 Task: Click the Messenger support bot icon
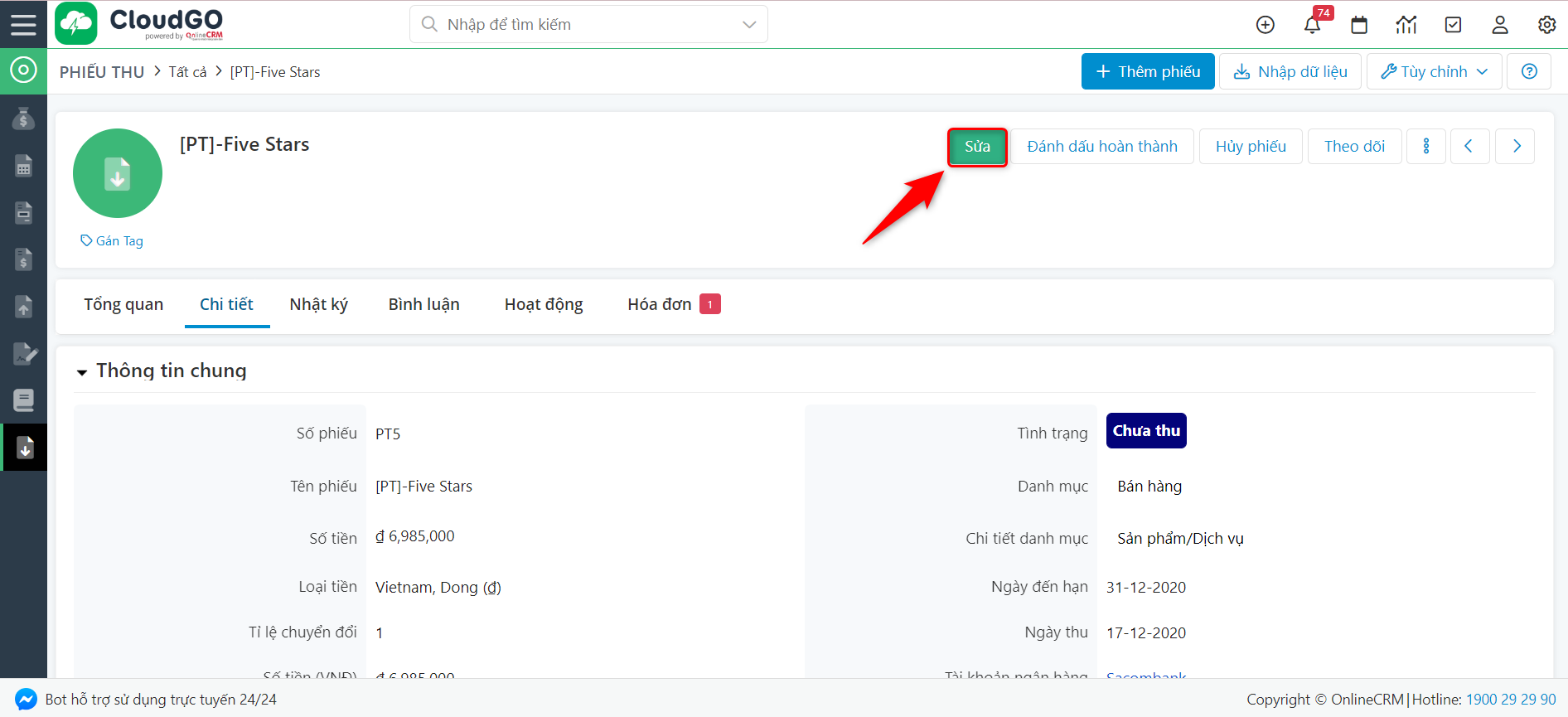click(x=26, y=700)
